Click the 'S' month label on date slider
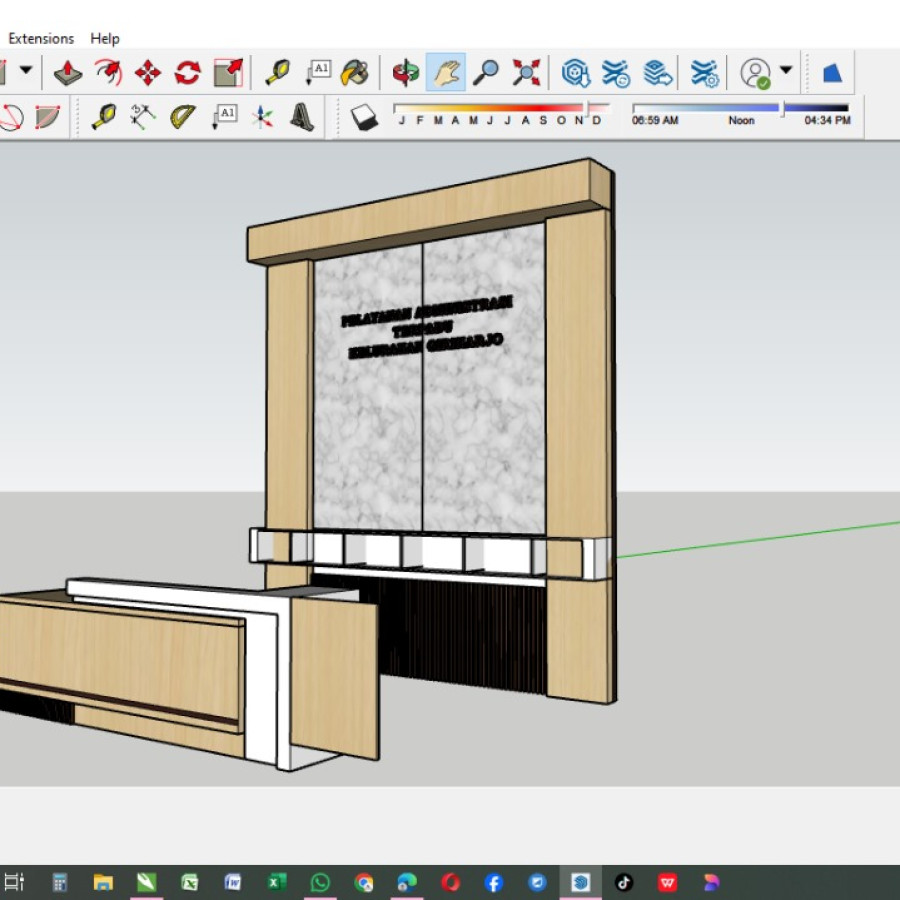 tap(543, 121)
